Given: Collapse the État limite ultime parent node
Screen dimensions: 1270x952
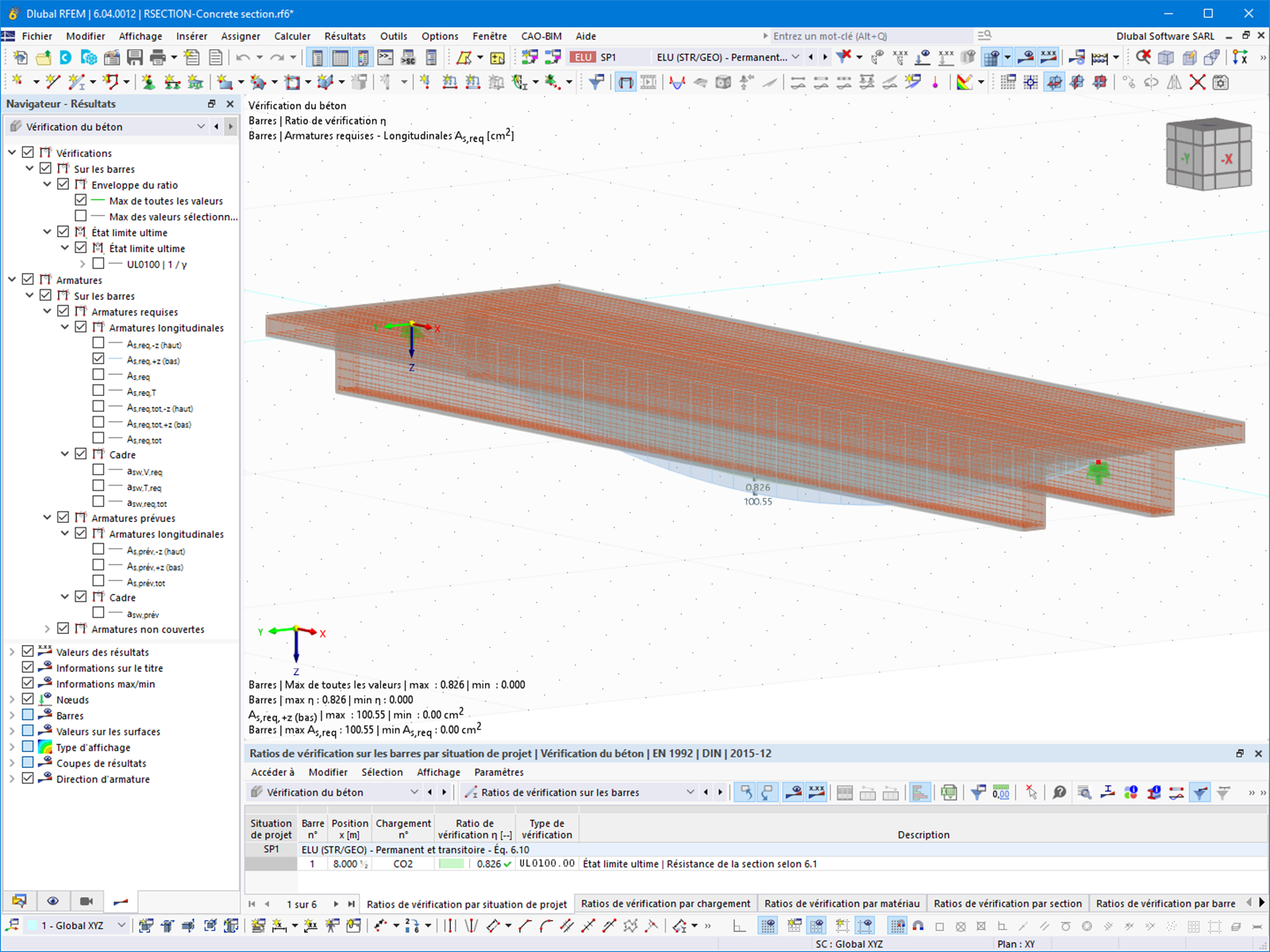Looking at the screenshot, I should [48, 232].
